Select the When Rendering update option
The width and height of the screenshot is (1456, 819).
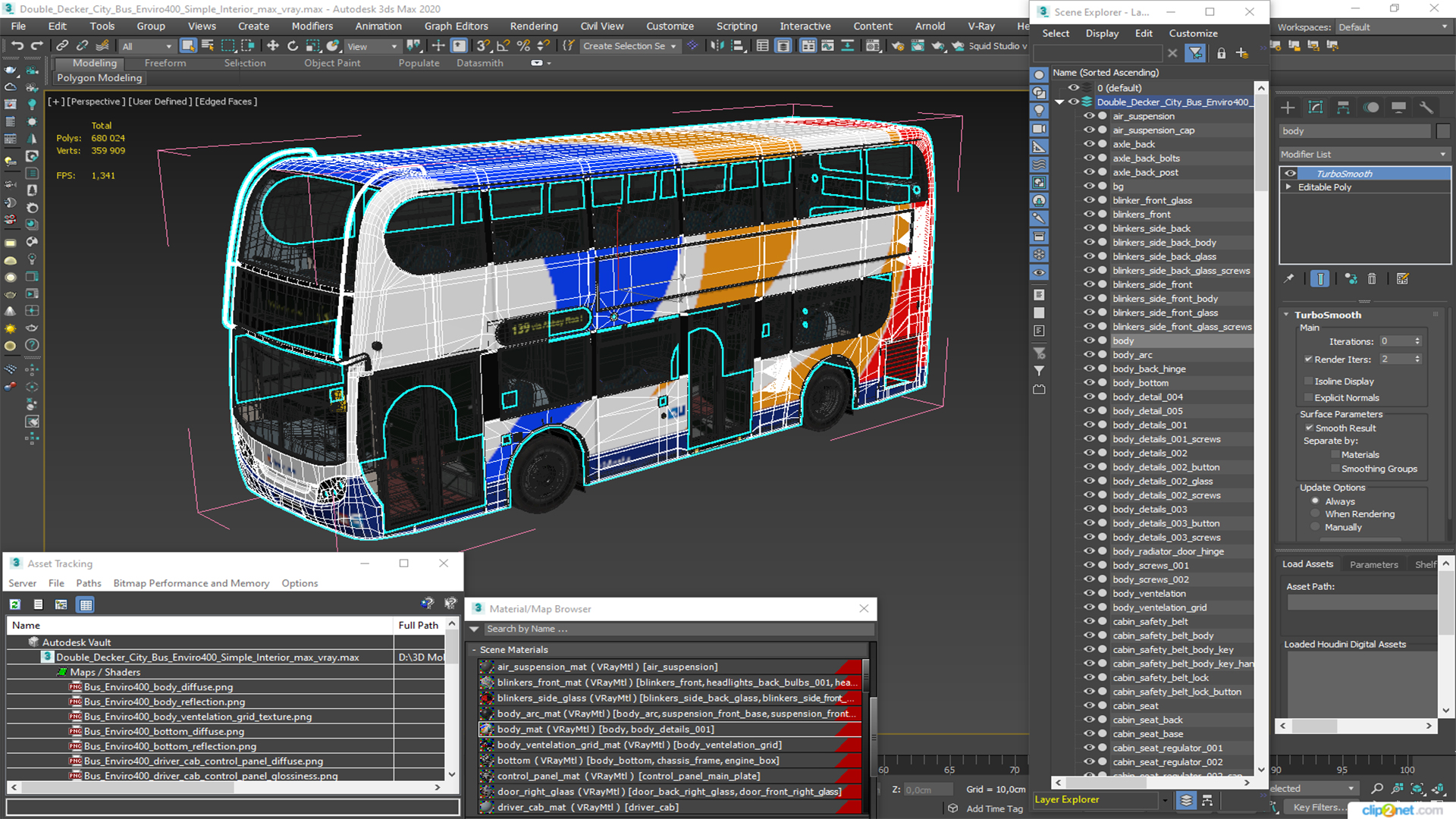1316,514
